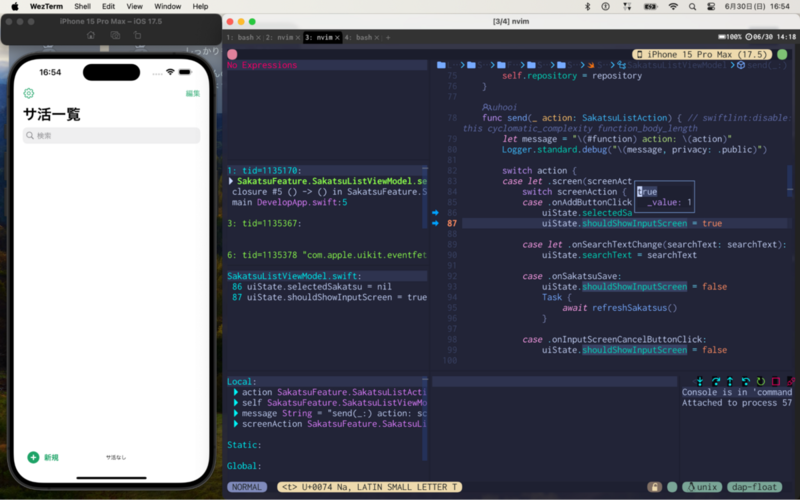This screenshot has height=500, width=800.
Task: Expand the message String variable
Action: [x=236, y=413]
